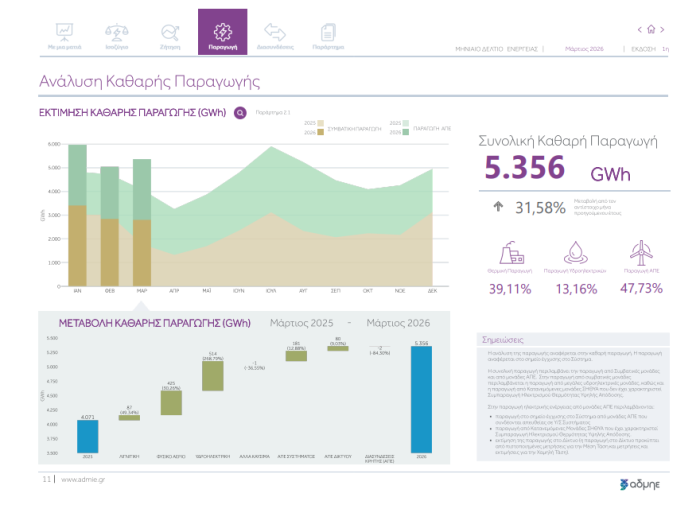Click the Ισοζύγιο balance scale icon

pyautogui.click(x=116, y=33)
